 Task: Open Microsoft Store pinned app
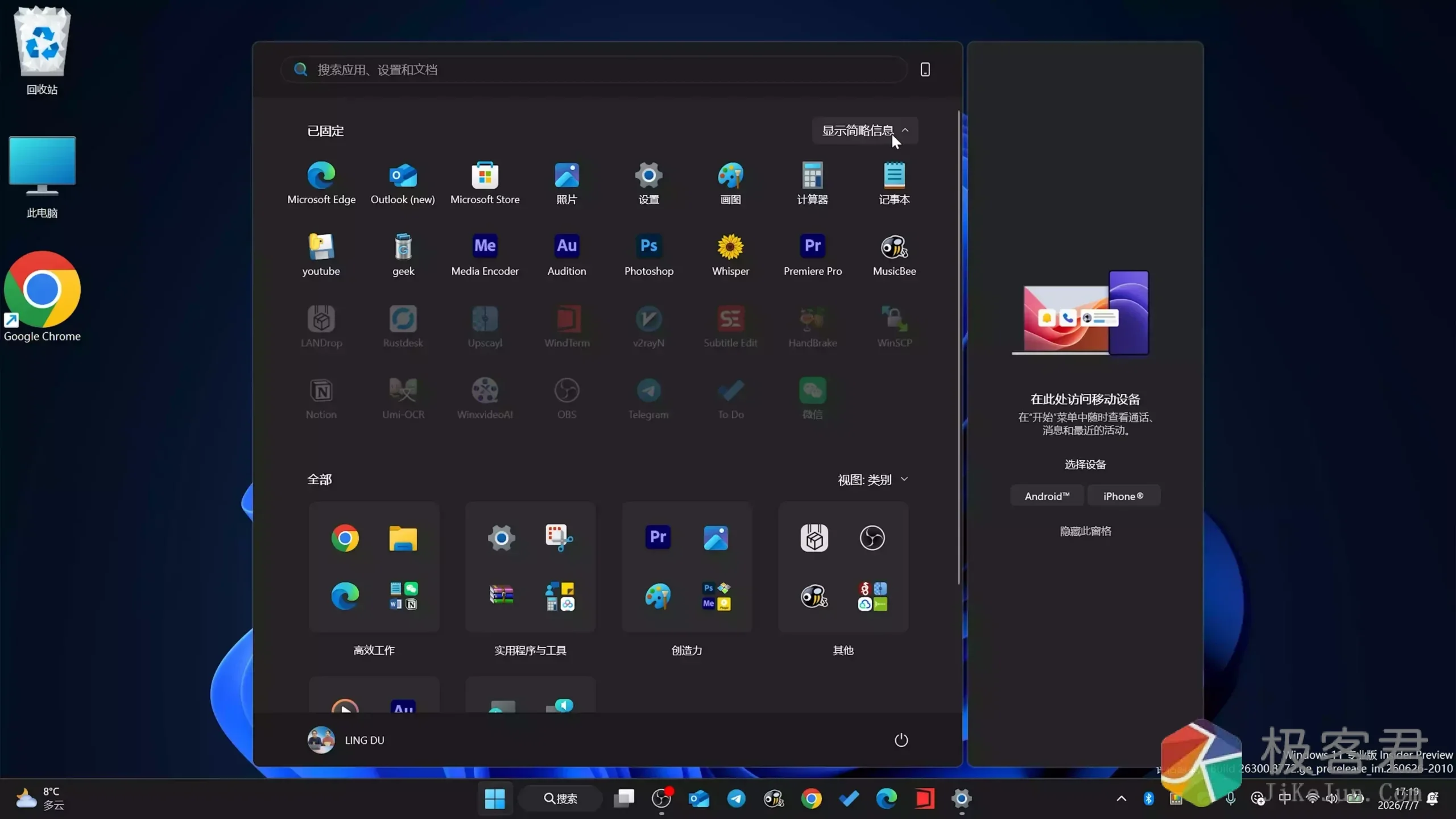(485, 183)
